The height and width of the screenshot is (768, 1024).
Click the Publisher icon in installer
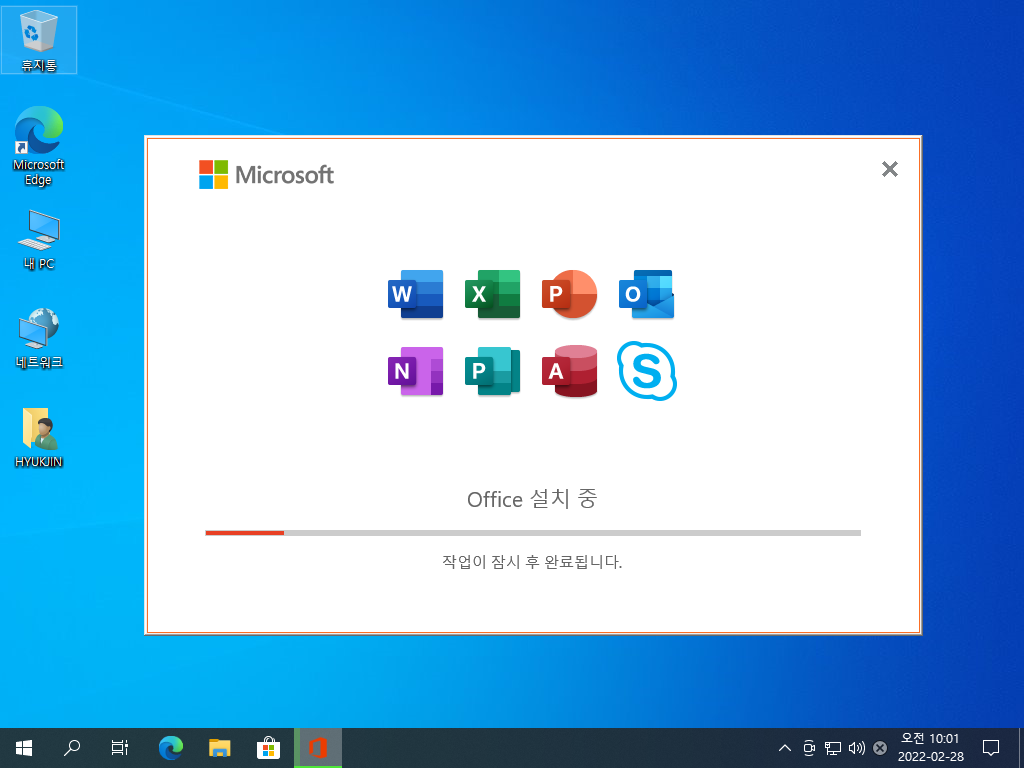click(x=492, y=371)
